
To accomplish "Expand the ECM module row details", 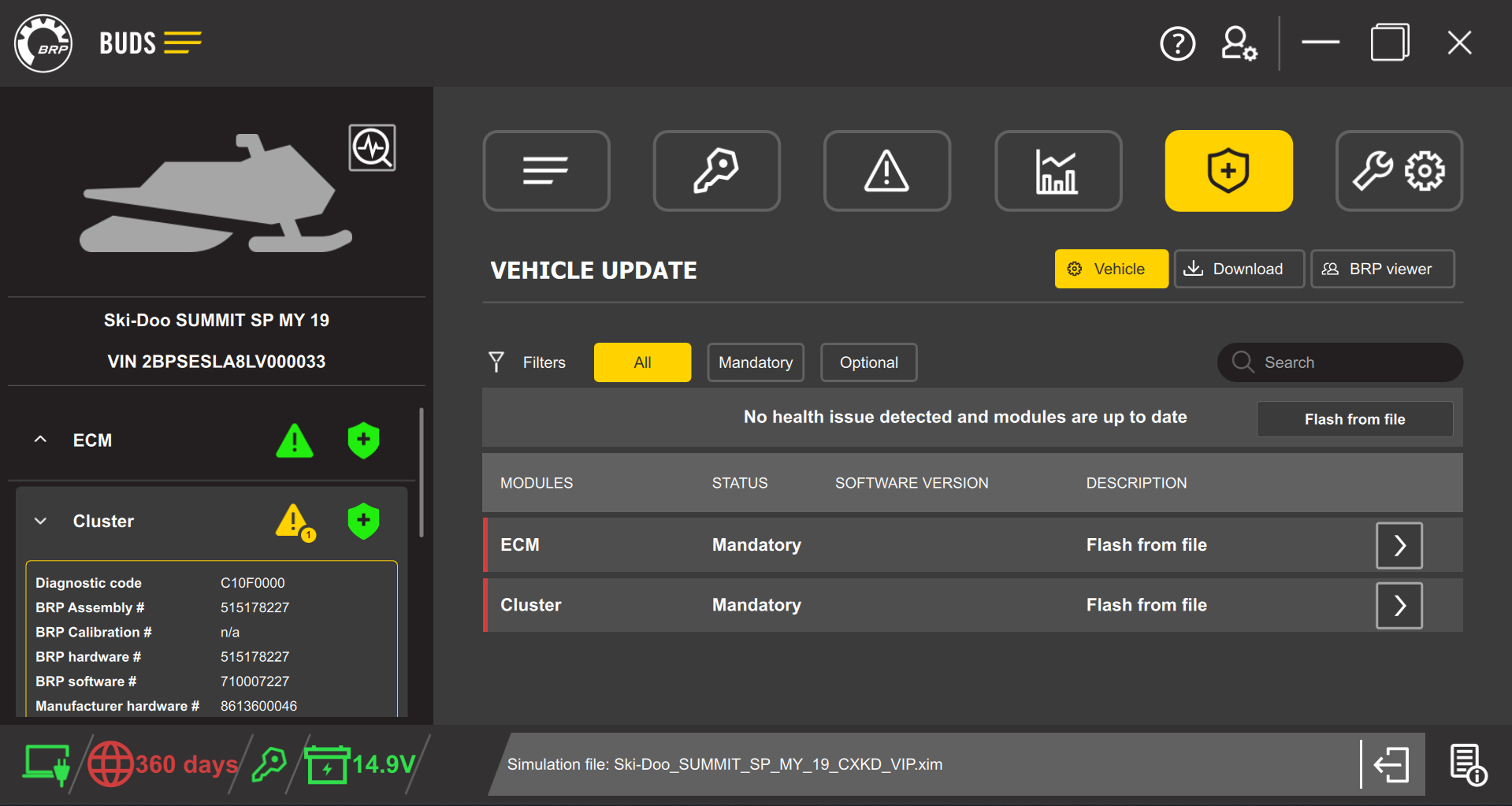I will pyautogui.click(x=1398, y=544).
